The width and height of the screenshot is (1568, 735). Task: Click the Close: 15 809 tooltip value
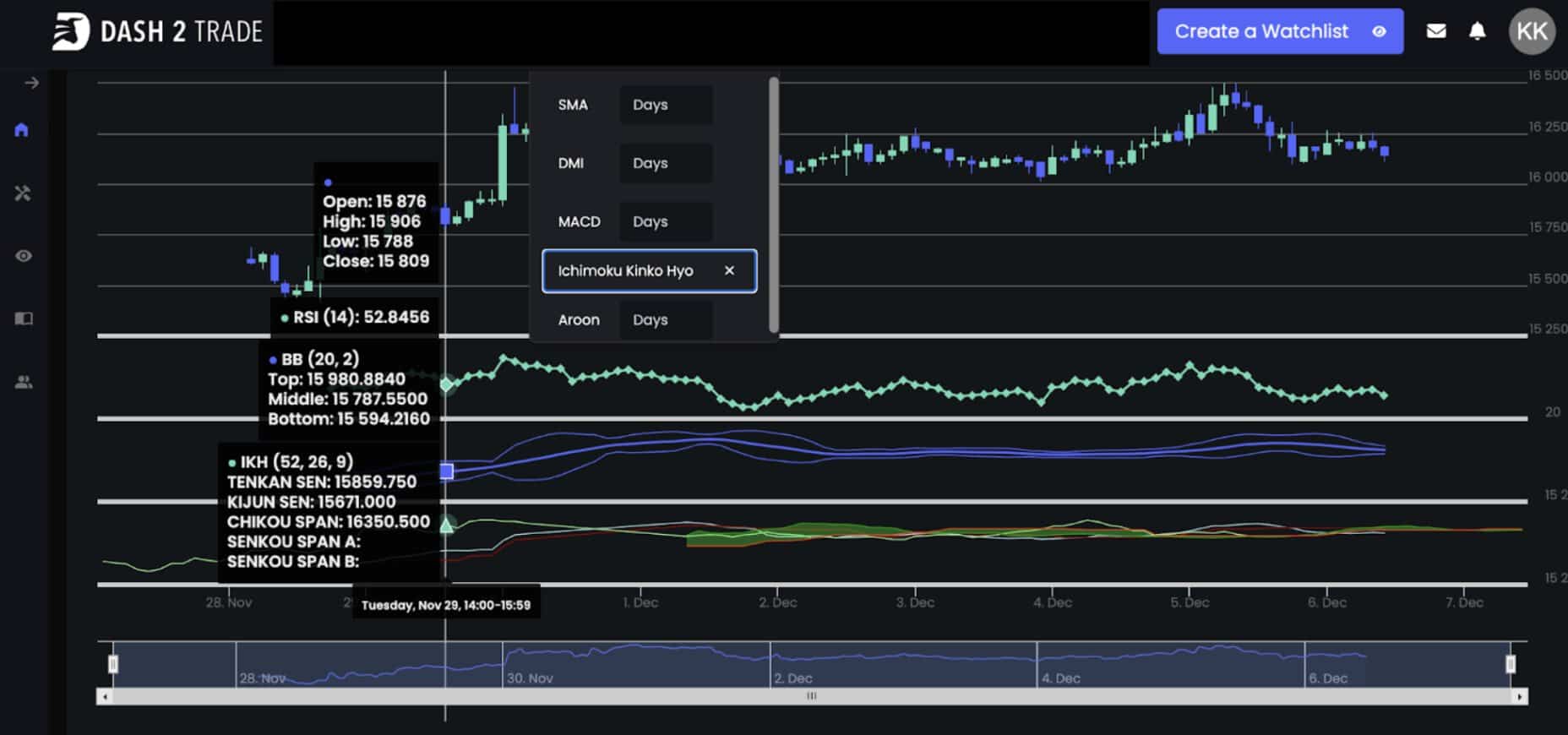point(376,261)
